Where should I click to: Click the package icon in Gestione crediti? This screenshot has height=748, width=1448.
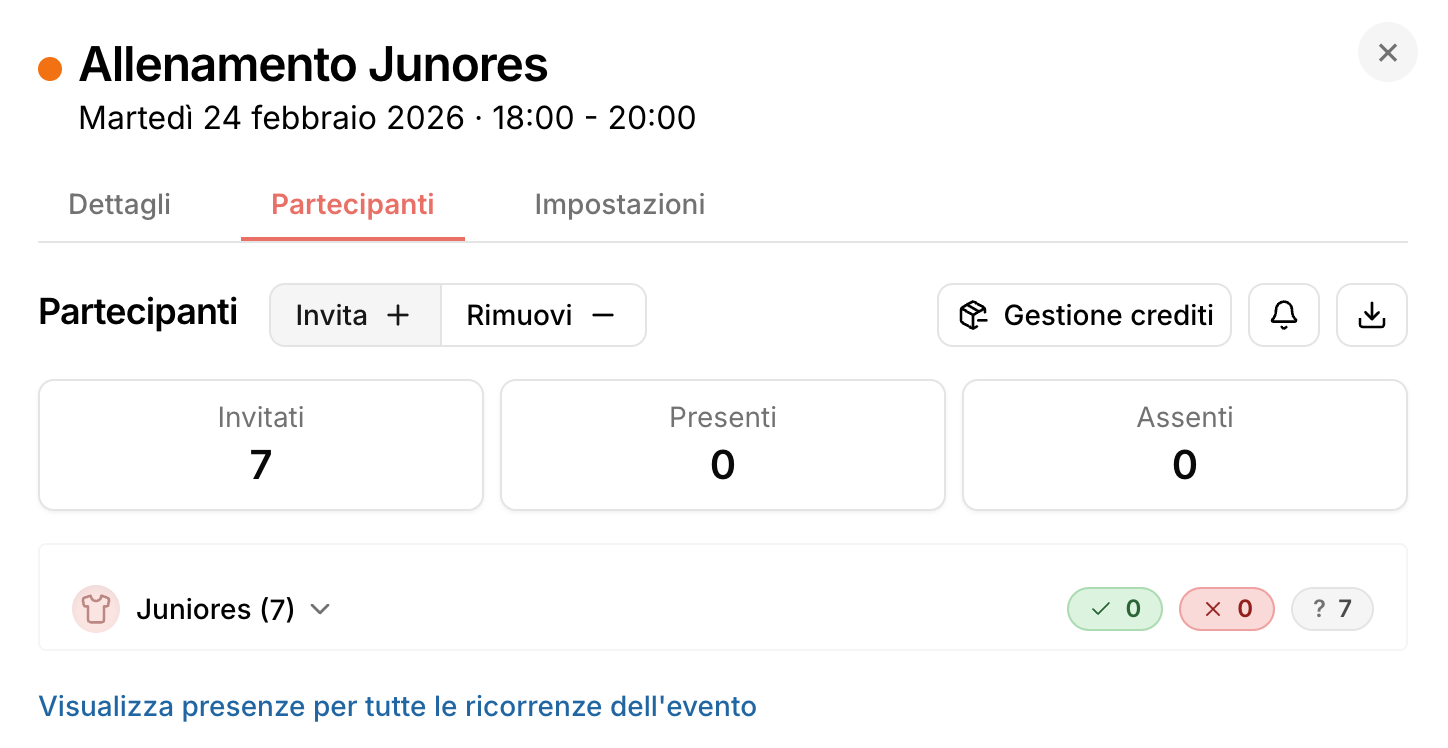(x=973, y=316)
